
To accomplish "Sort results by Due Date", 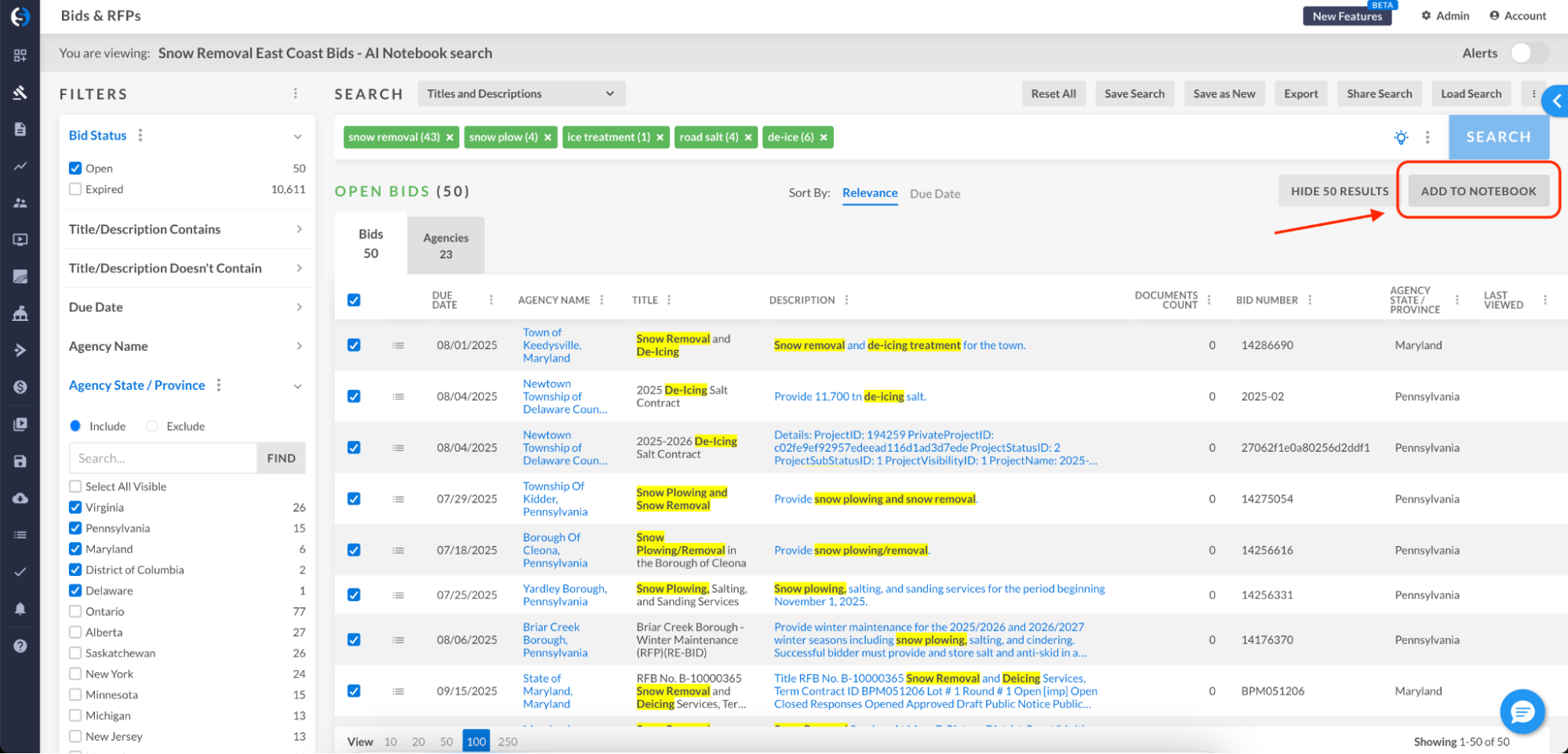I will pos(934,194).
